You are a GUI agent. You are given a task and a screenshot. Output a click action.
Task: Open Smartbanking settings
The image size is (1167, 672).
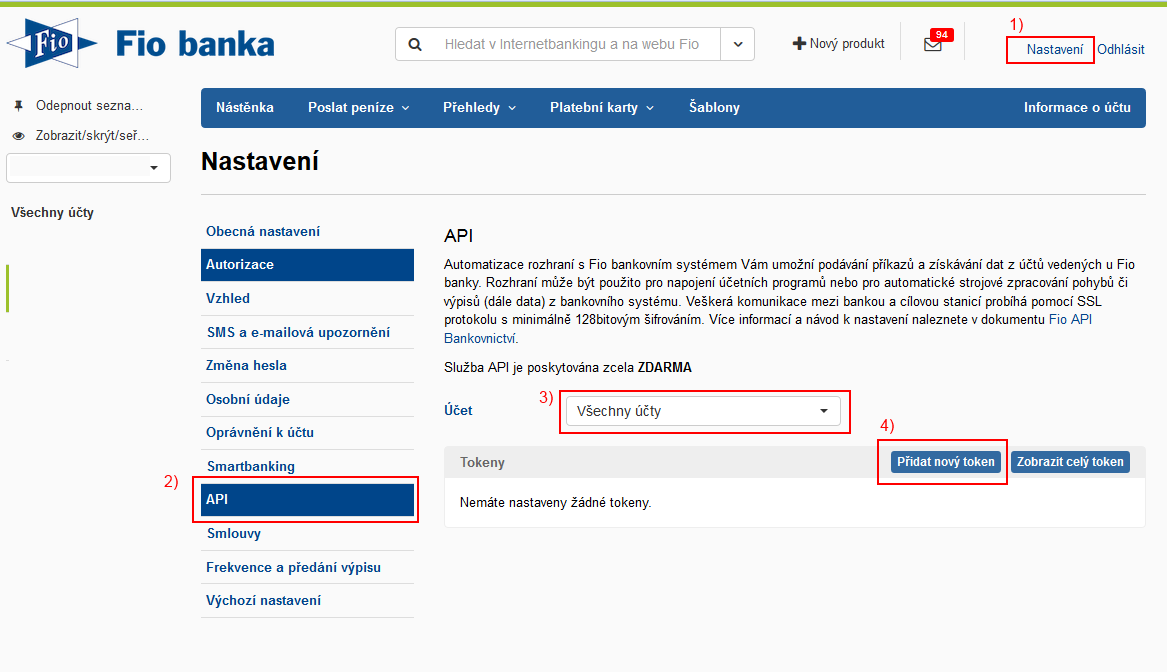tap(307, 467)
